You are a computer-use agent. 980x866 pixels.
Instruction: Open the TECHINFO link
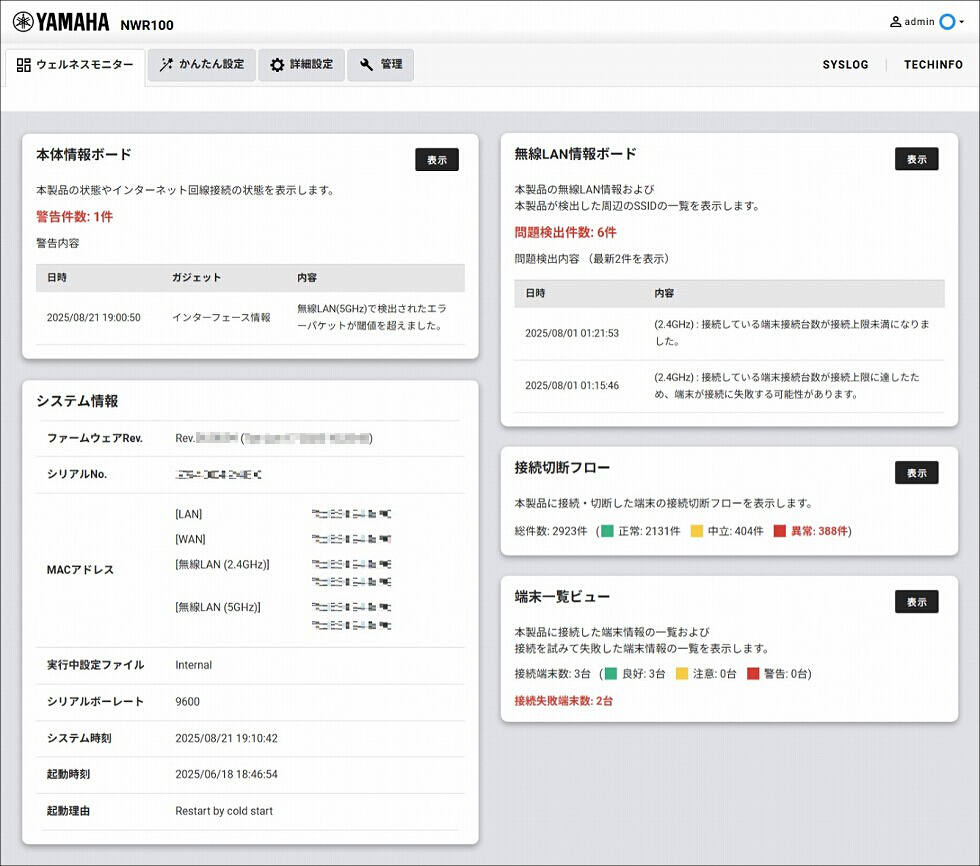933,65
